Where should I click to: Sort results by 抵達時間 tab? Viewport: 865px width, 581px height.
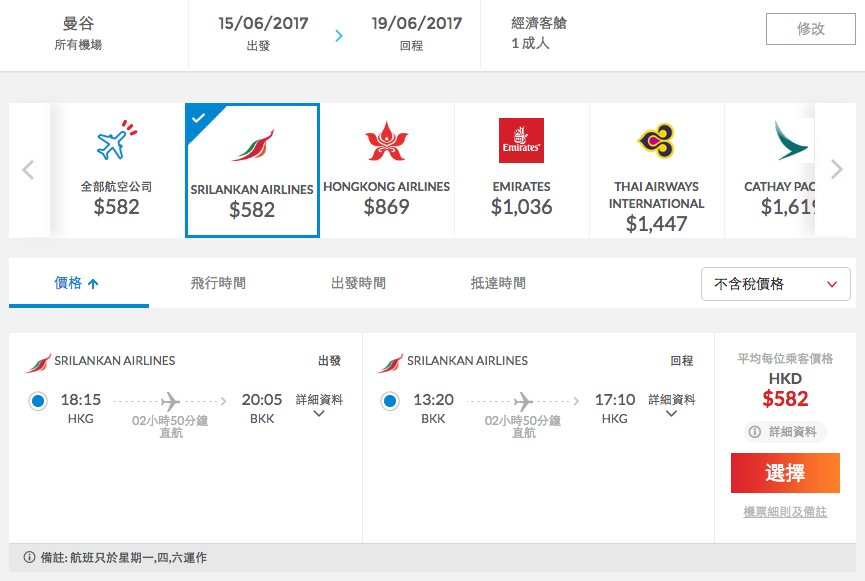498,283
